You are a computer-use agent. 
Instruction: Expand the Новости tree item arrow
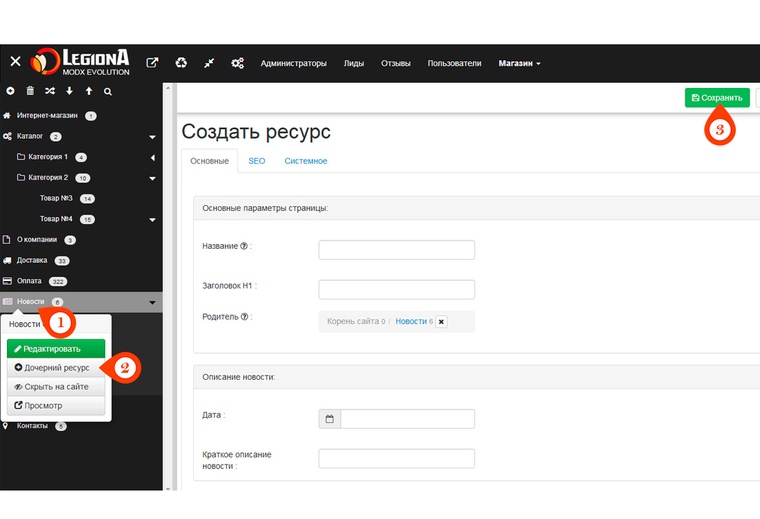click(x=153, y=302)
